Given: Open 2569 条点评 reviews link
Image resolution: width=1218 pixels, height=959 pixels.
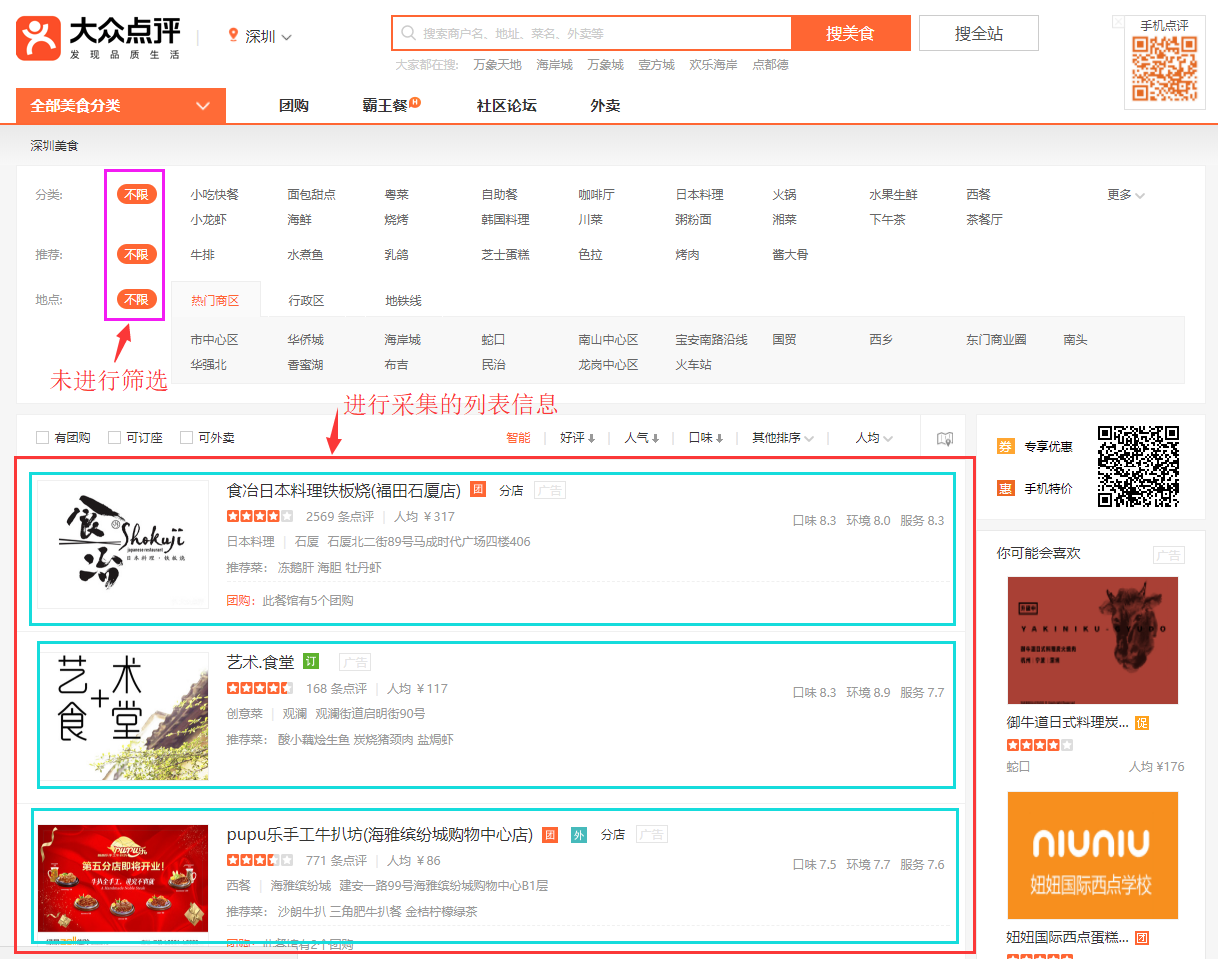Looking at the screenshot, I should [x=340, y=517].
